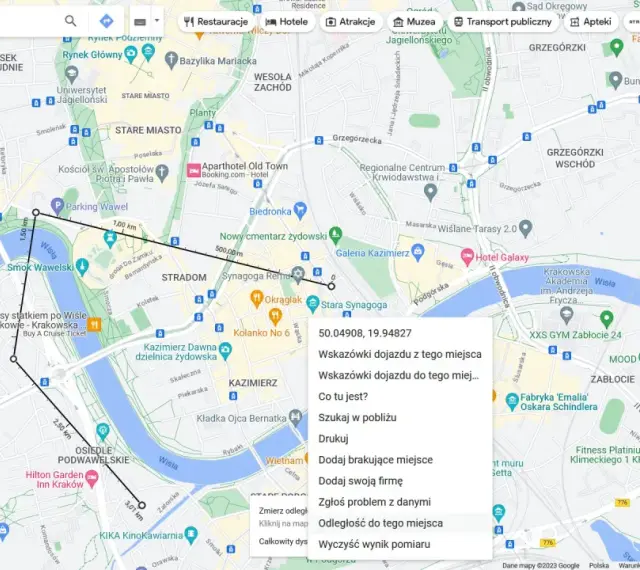Select Zgłoś problem z danymi
The image size is (640, 570).
point(400,502)
